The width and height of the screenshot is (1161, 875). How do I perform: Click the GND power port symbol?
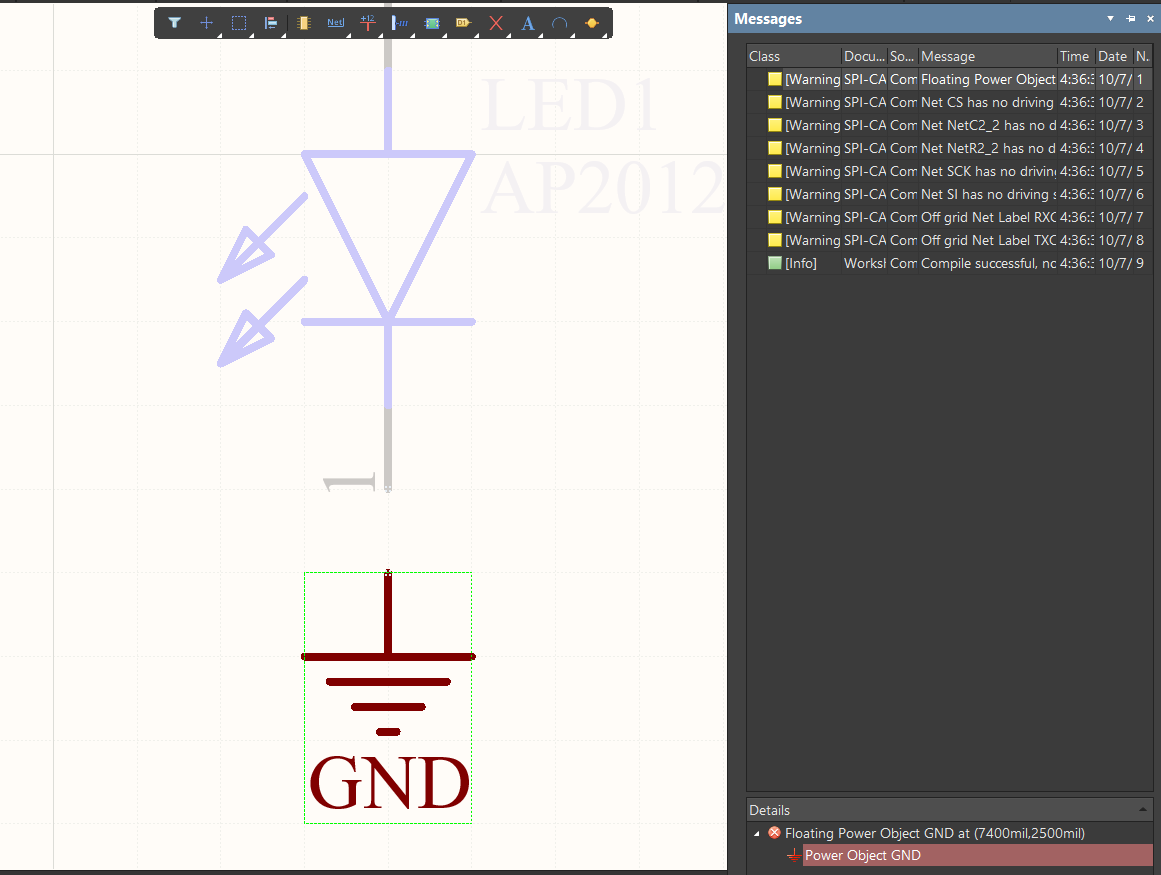(x=388, y=697)
